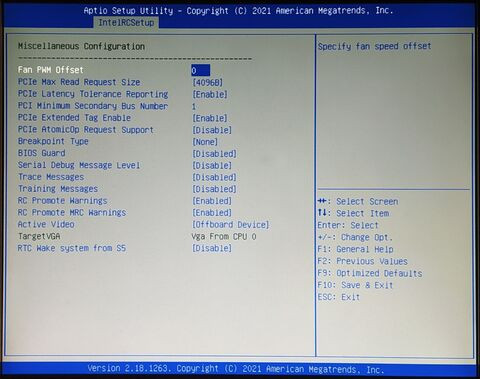This screenshot has height=379, width=480.
Task: Open the Active Video [Offboard Device] option
Action: click(231, 225)
